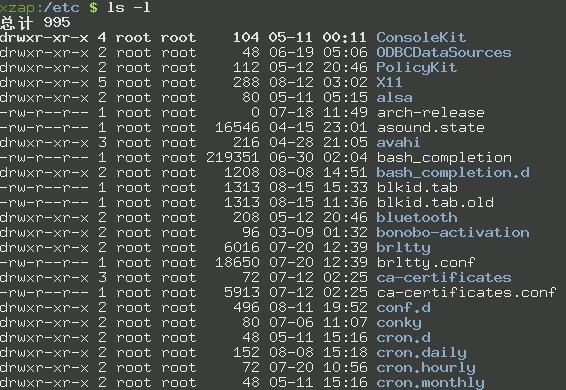
Task: Click the bash_completion.d directory name
Action: click(453, 173)
